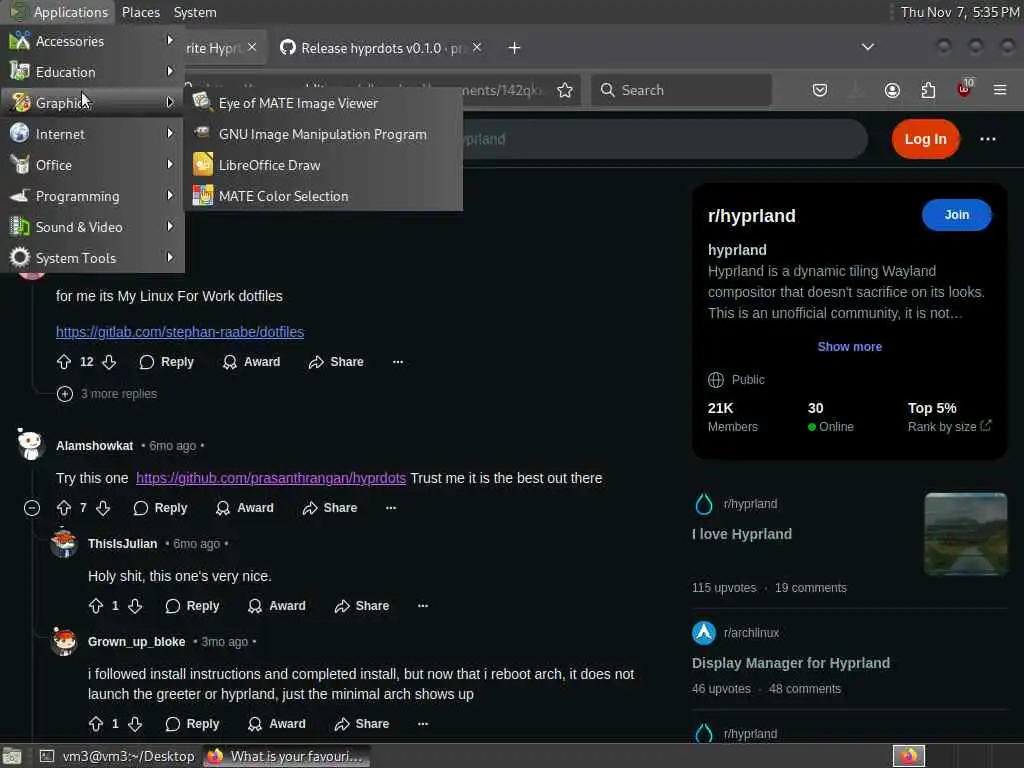Switch to Release hyprdots v0.1.0 tab
The width and height of the screenshot is (1024, 768).
[x=373, y=48]
